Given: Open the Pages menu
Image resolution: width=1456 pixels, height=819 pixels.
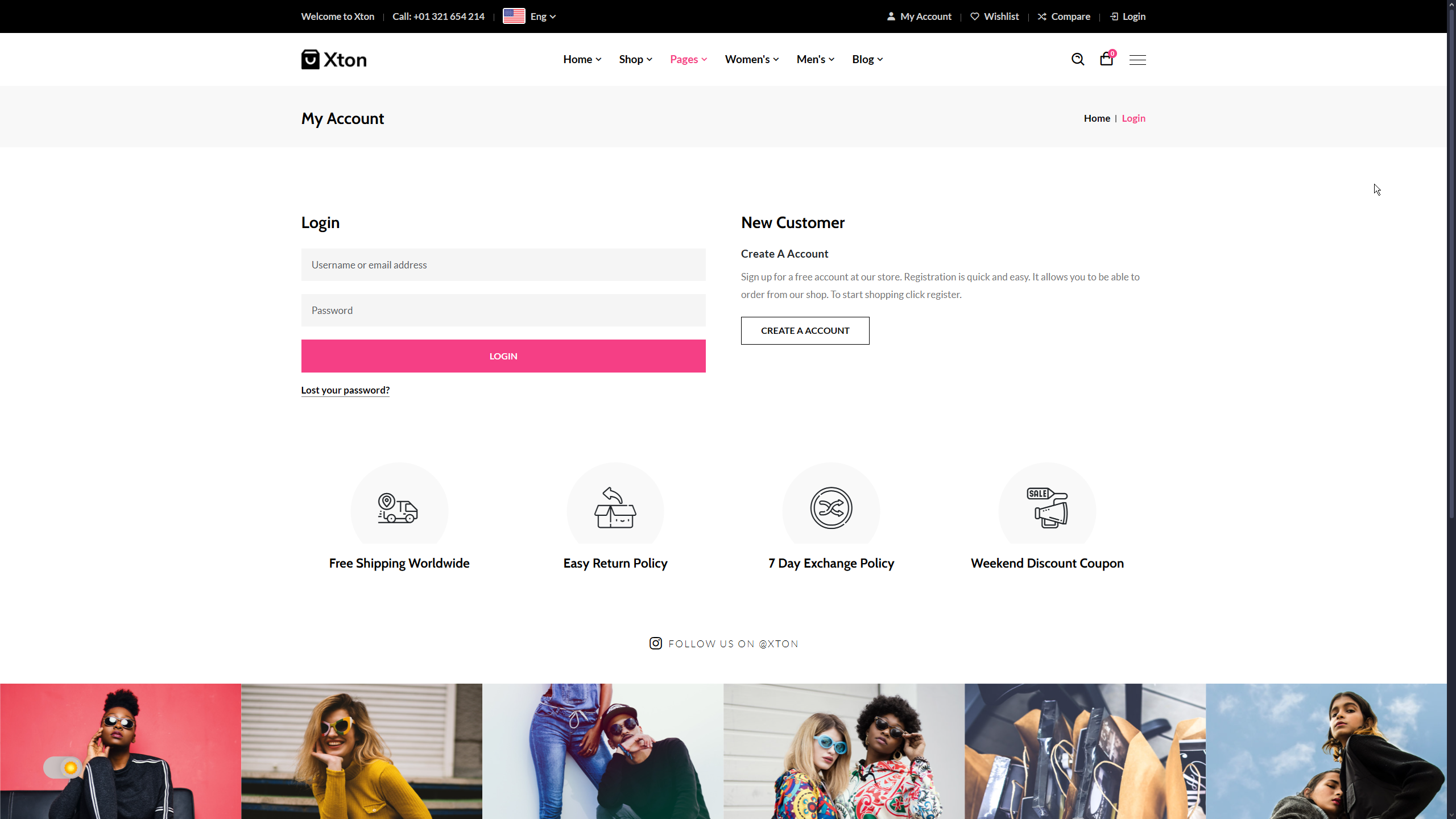Looking at the screenshot, I should 688,59.
